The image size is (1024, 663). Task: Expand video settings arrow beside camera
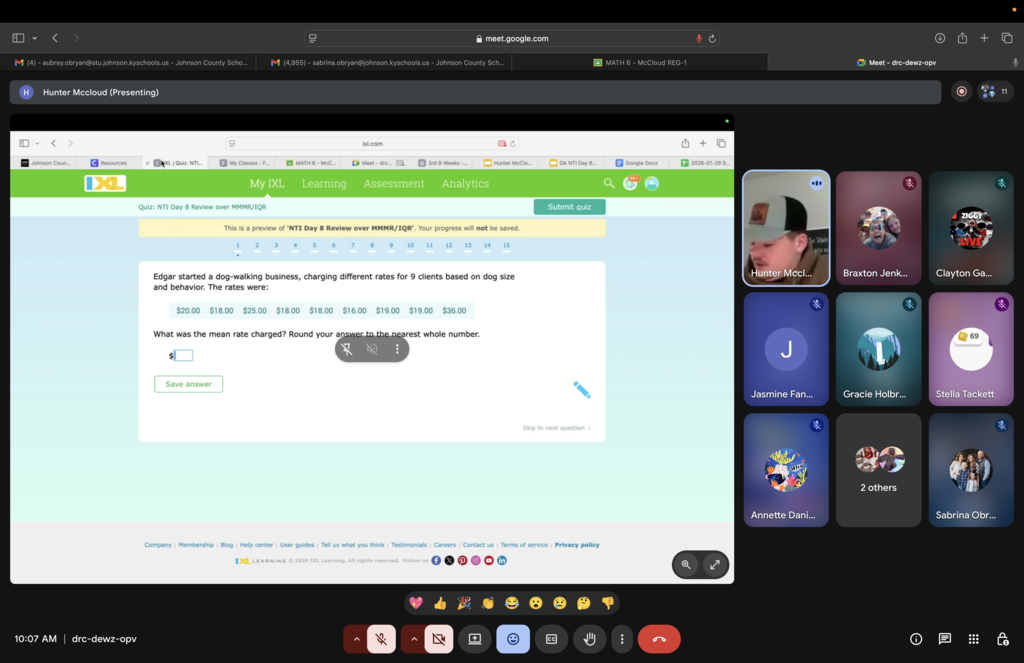[413, 639]
